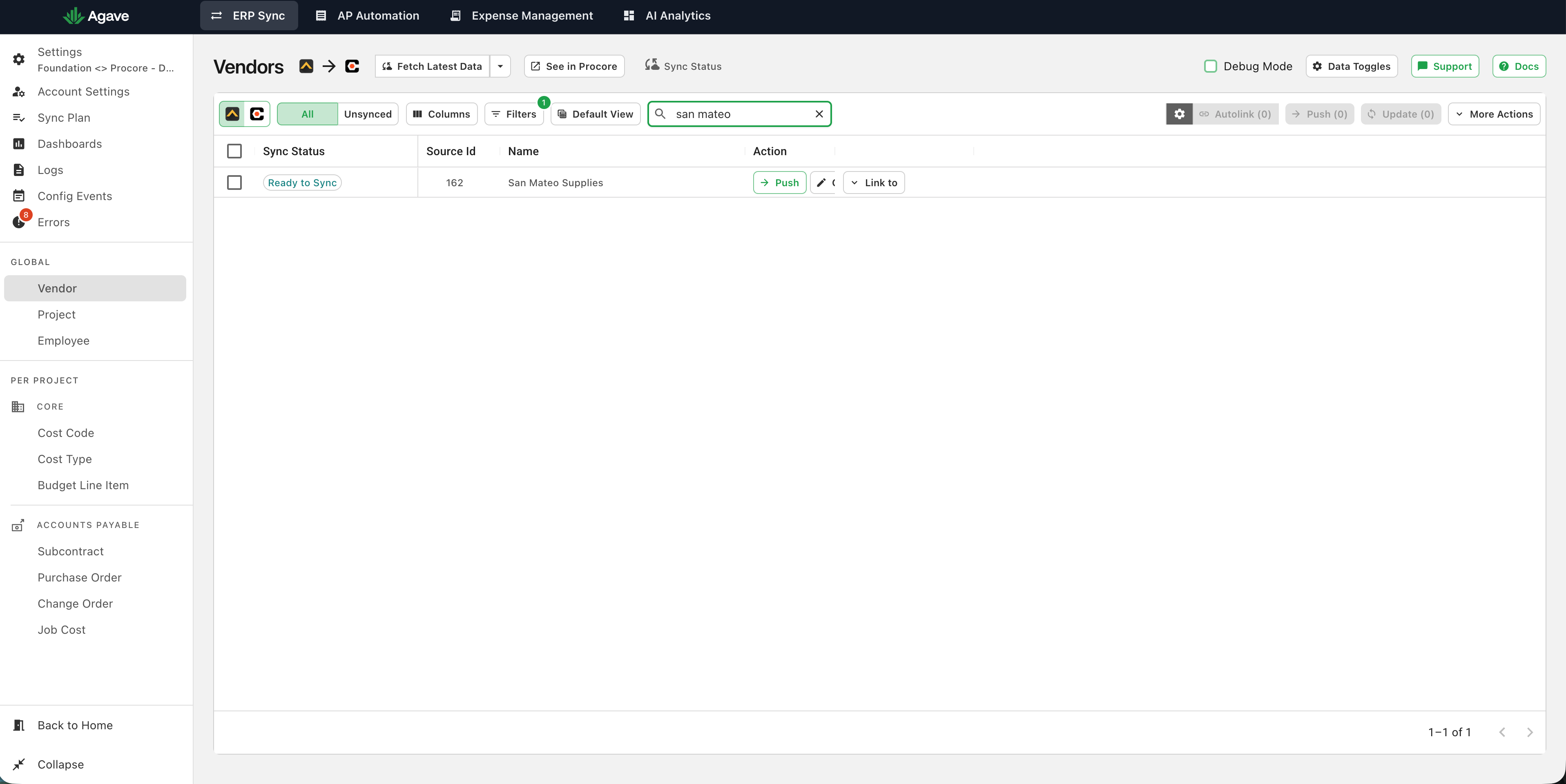Focus the vendor search field
The image size is (1566, 784).
tap(739, 114)
